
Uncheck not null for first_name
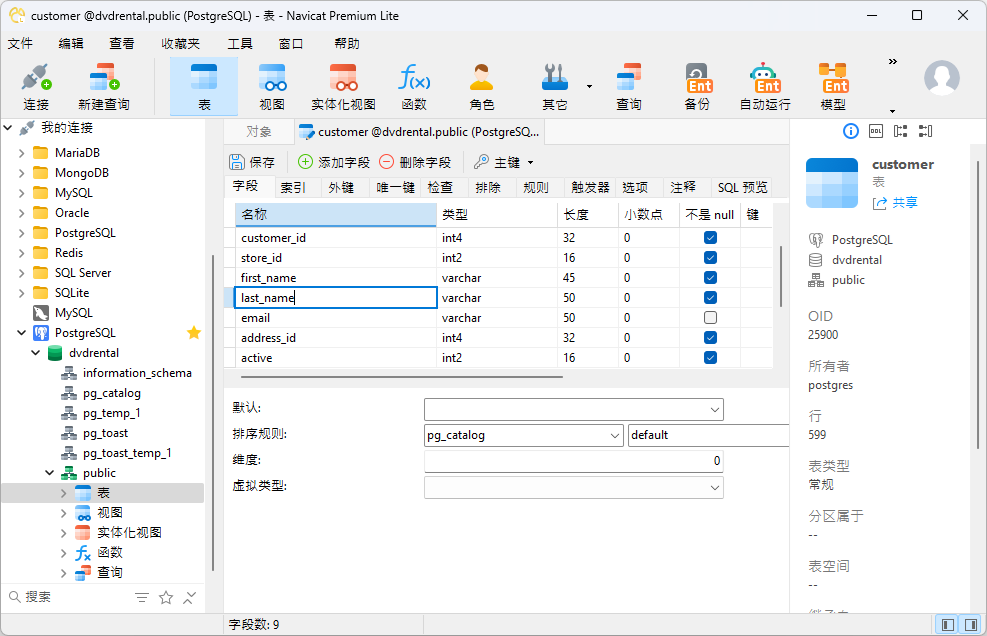tap(710, 278)
